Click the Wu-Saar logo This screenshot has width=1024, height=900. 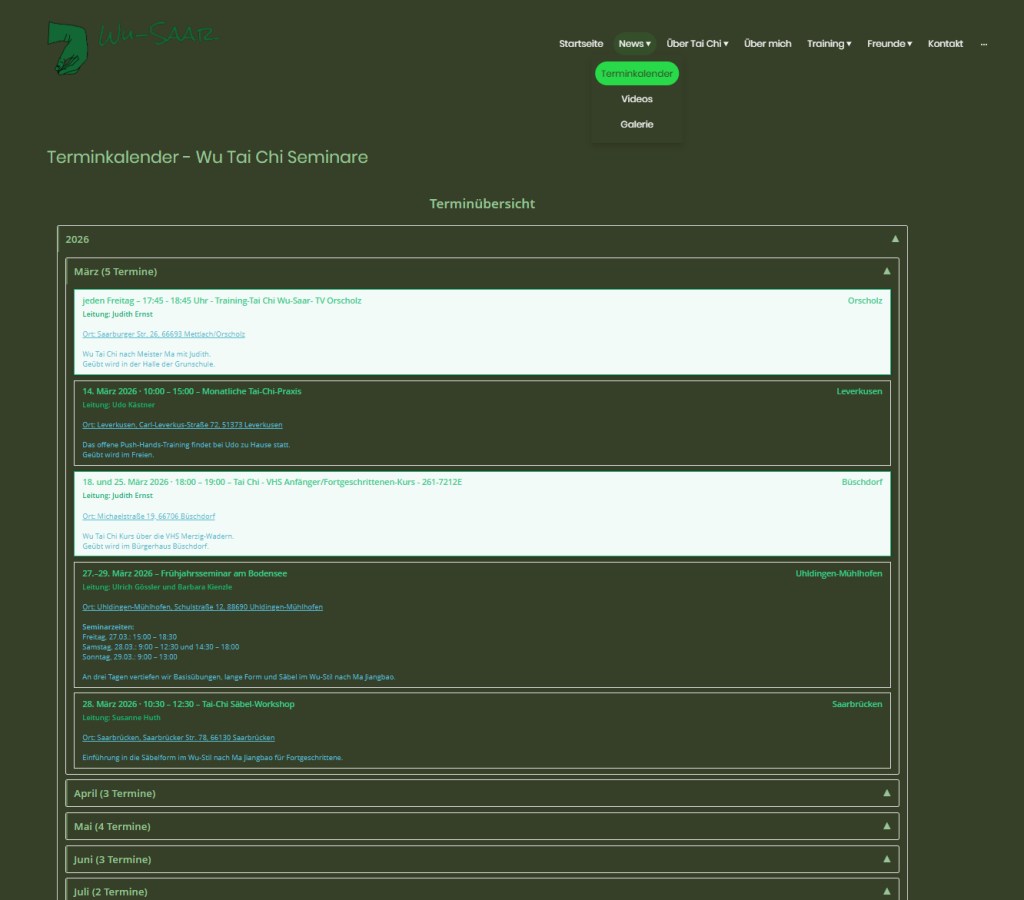tap(133, 47)
